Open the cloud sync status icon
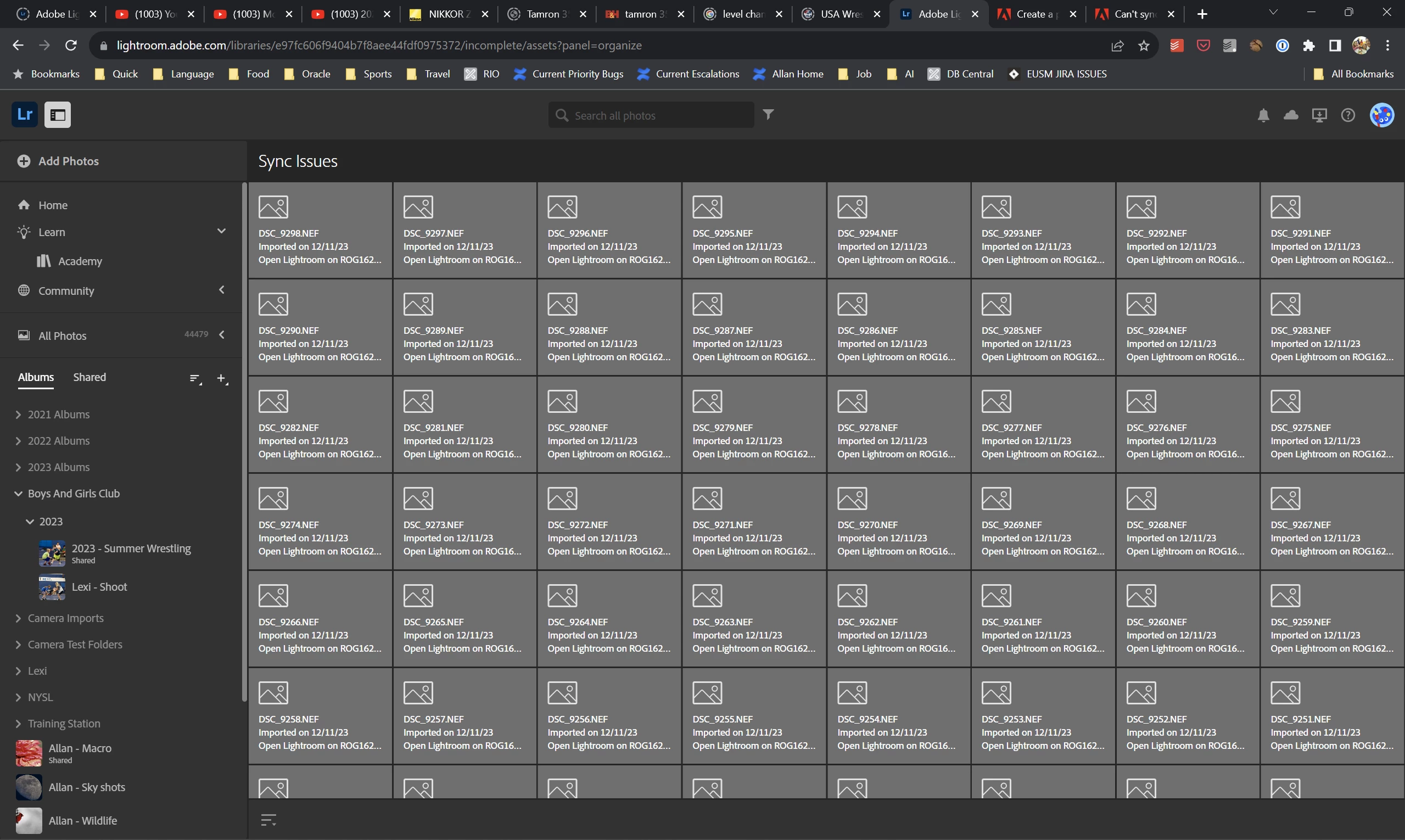 (x=1291, y=115)
